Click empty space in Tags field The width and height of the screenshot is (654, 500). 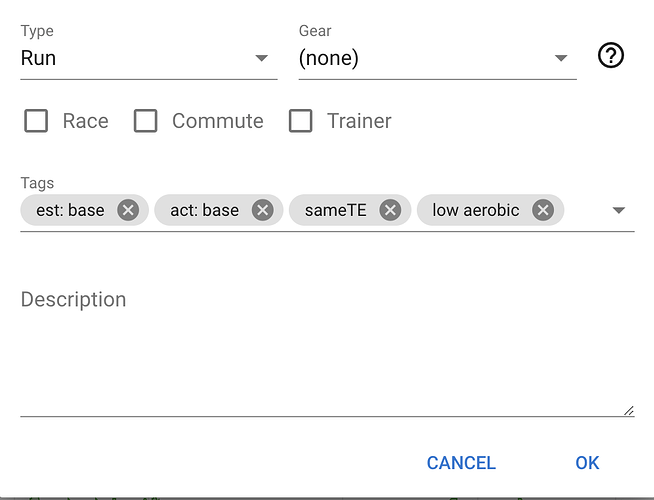586,210
